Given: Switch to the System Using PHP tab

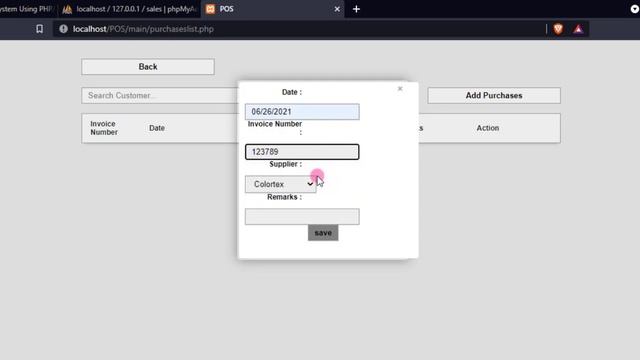Looking at the screenshot, I should [x=27, y=9].
